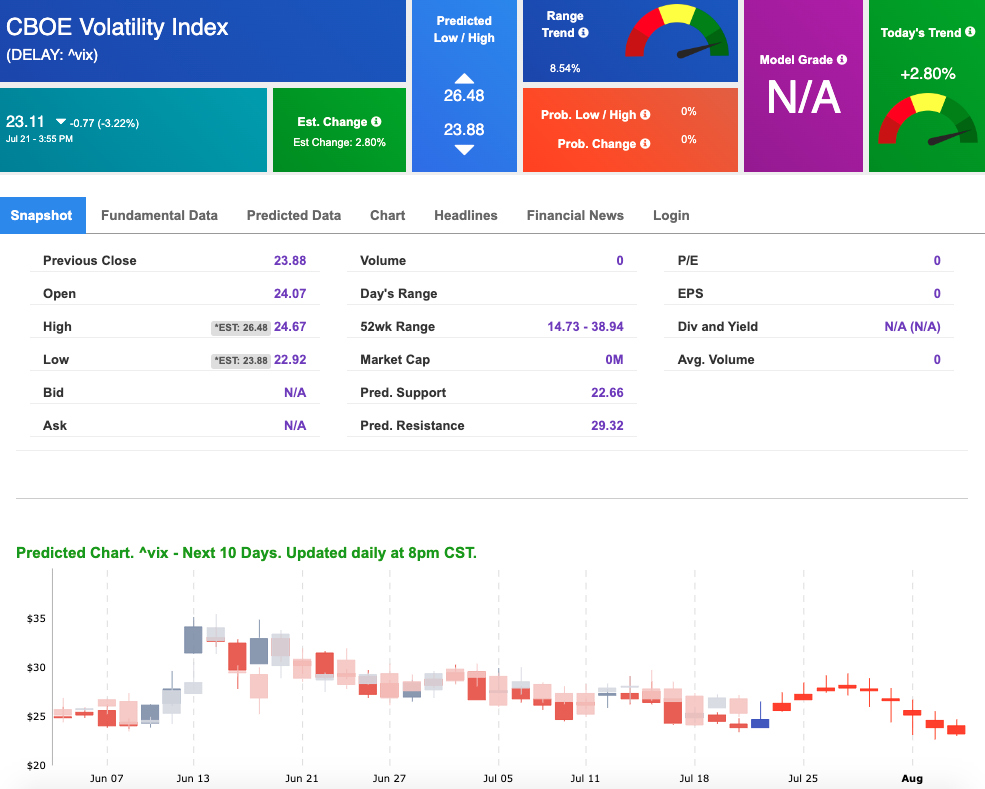Viewport: 985px width, 789px height.
Task: Click the Previous Close value 23.88
Action: (290, 261)
